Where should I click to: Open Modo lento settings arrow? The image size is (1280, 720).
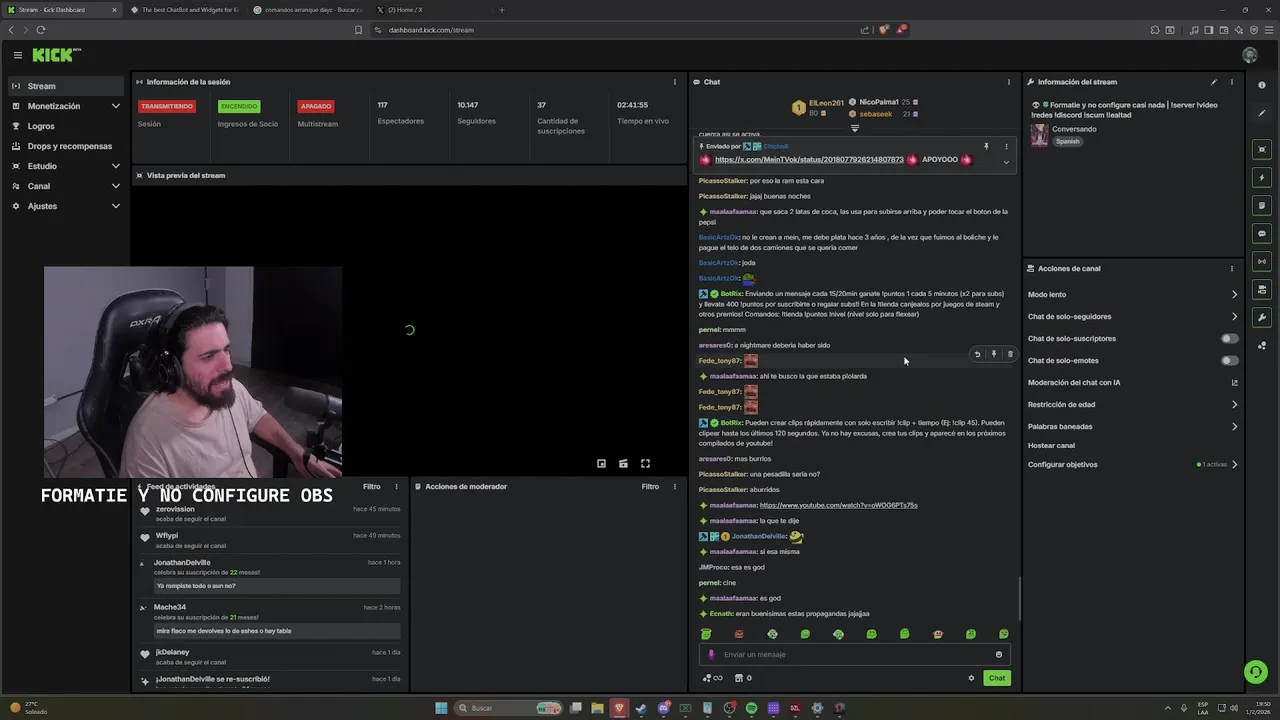(1234, 294)
